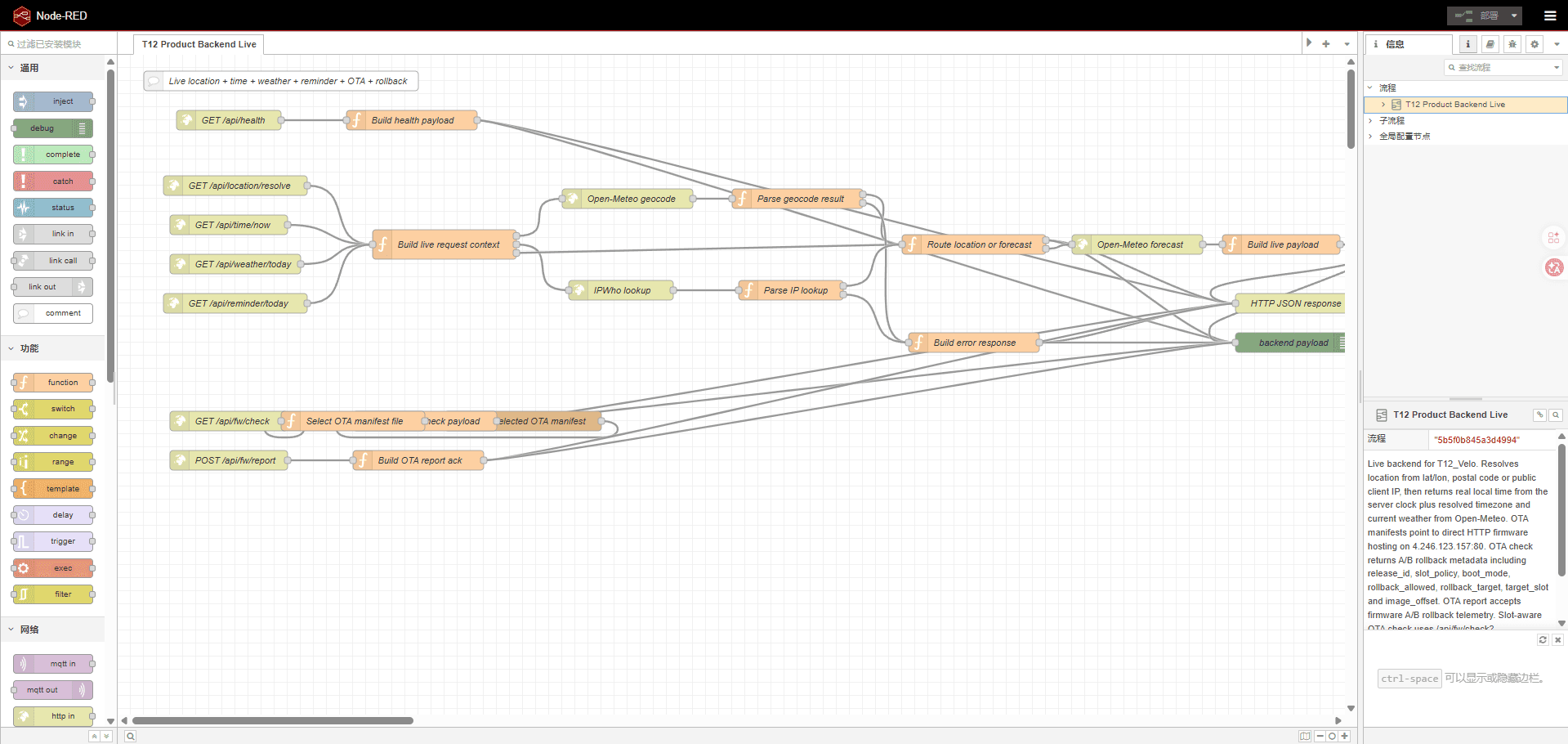Click the copy-link icon beside flow name
1568x744 pixels.
1539,415
